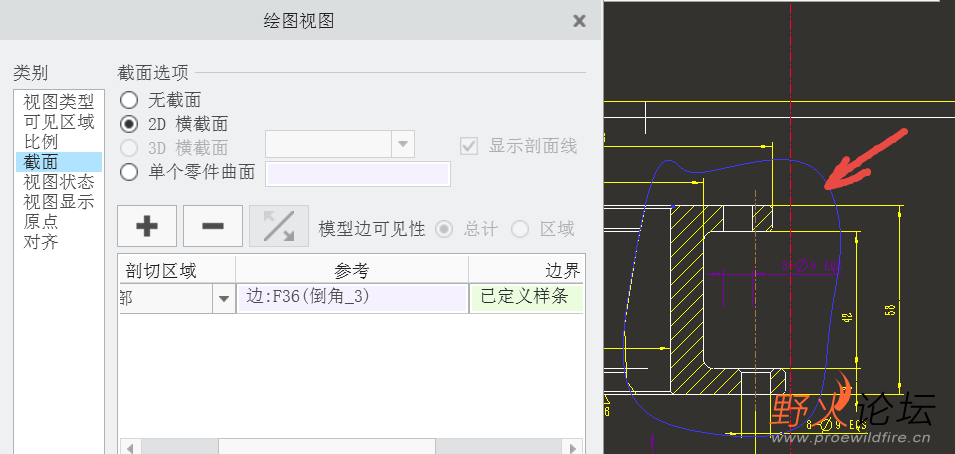Open the 原点 category

58,222
